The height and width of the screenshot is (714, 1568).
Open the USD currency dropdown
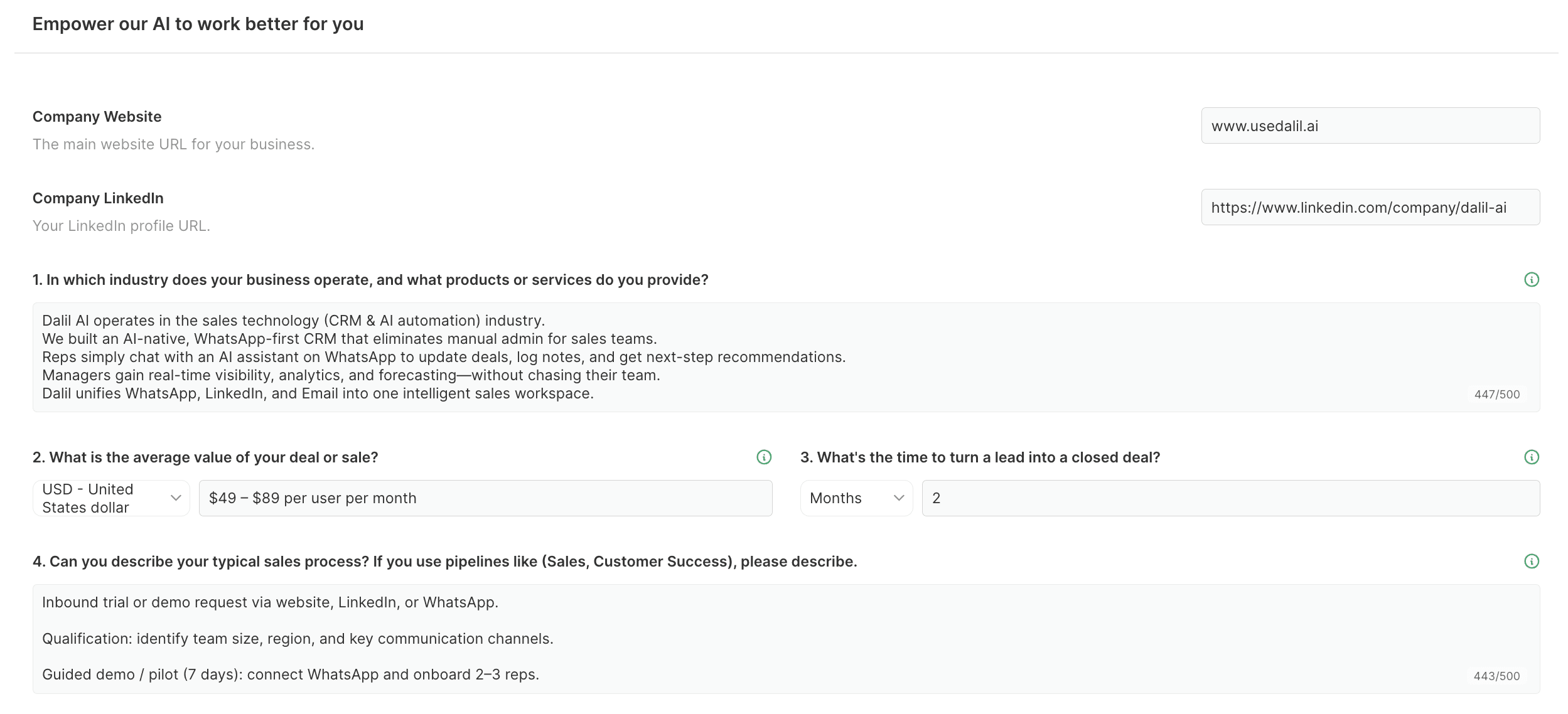111,498
